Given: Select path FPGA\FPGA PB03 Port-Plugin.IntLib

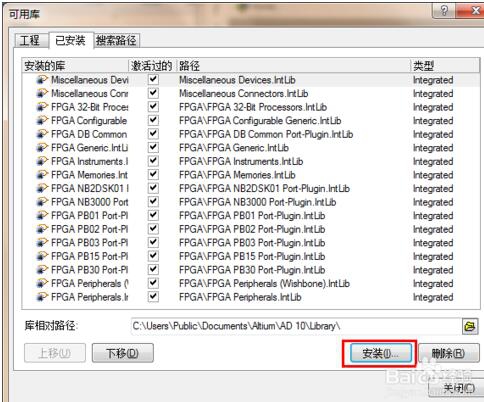Looking at the screenshot, I should [252, 243].
